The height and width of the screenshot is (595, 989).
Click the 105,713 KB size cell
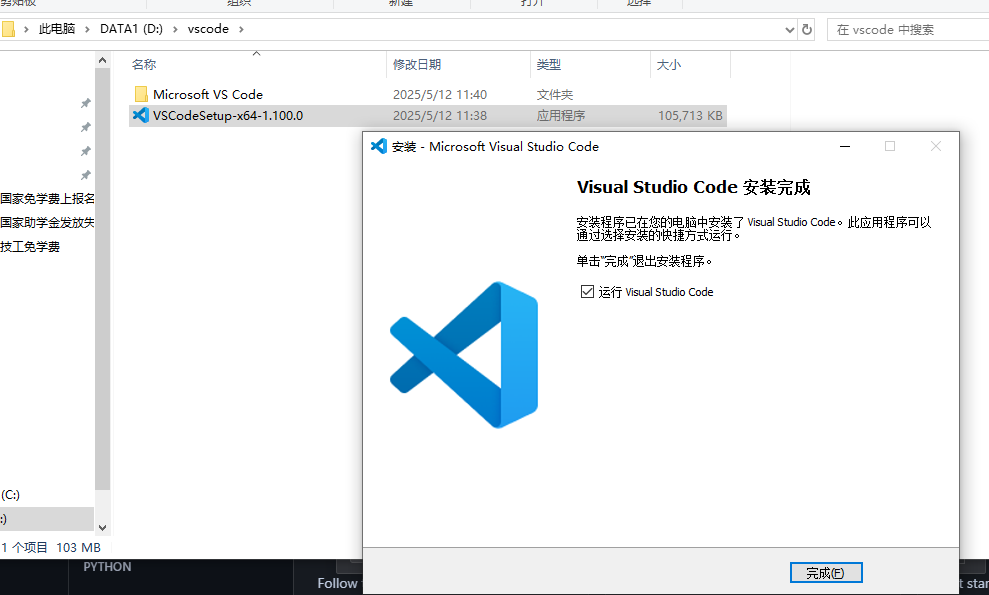[x=690, y=115]
